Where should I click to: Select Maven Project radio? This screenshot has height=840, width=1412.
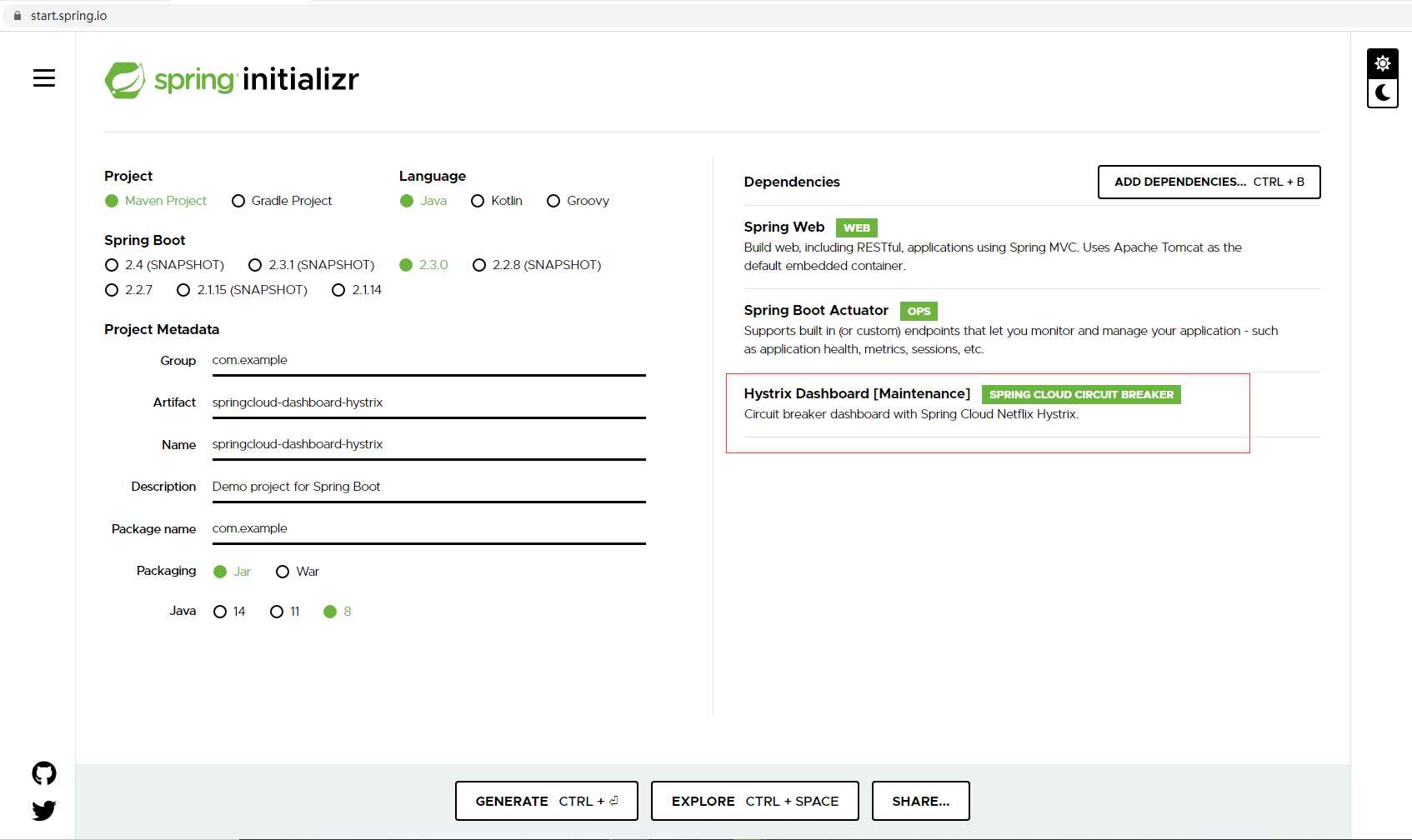click(156, 201)
